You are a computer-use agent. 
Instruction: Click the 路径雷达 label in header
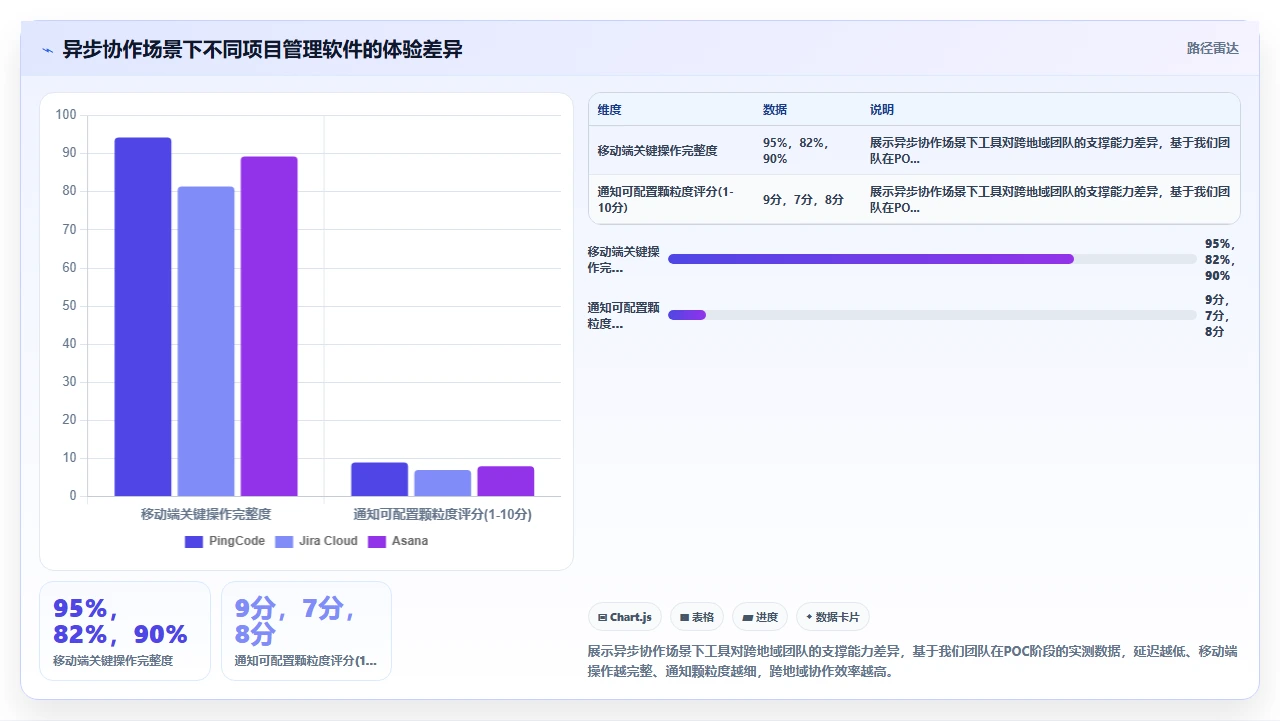pyautogui.click(x=1212, y=48)
